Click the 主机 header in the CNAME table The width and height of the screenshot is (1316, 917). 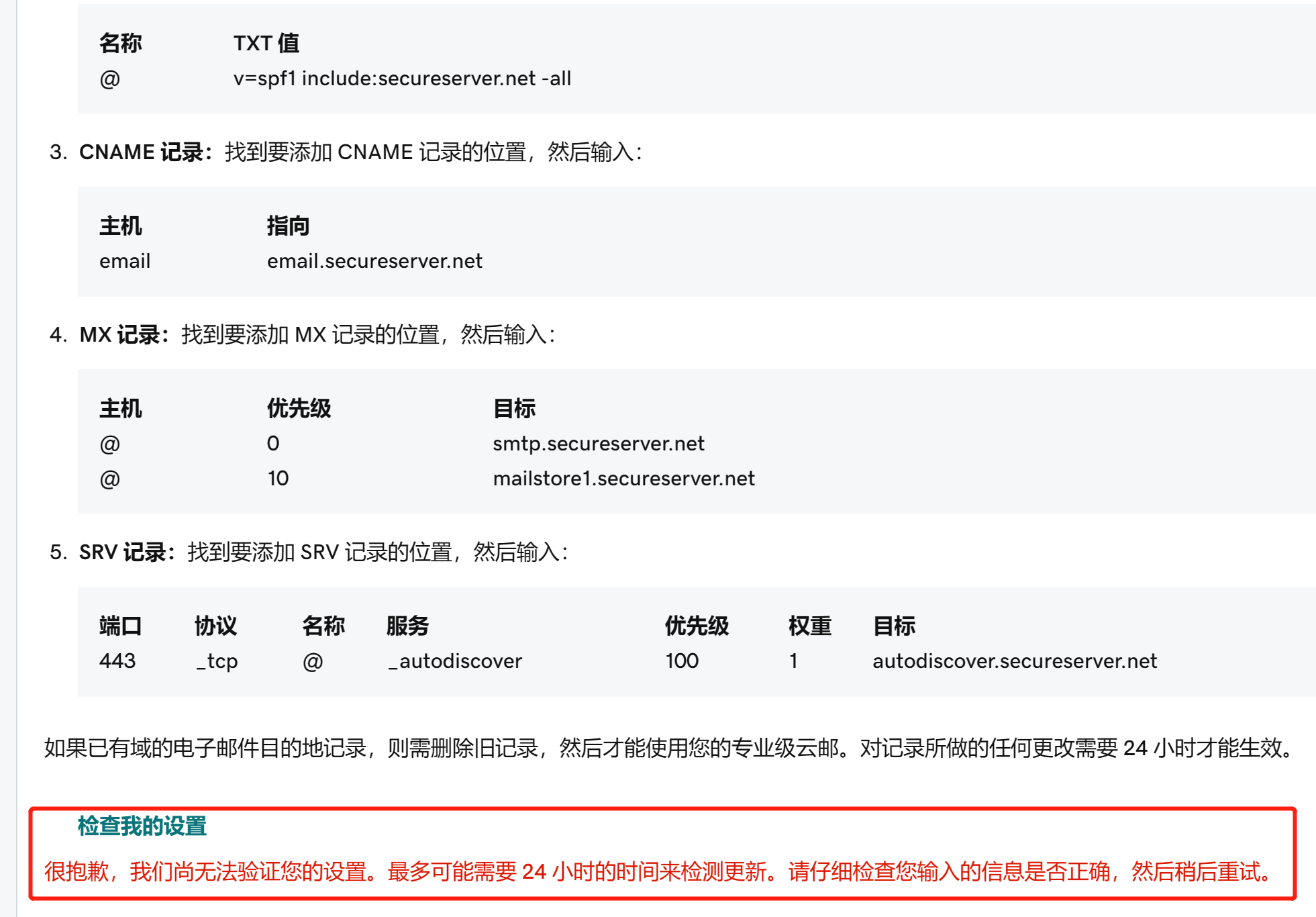pos(121,226)
